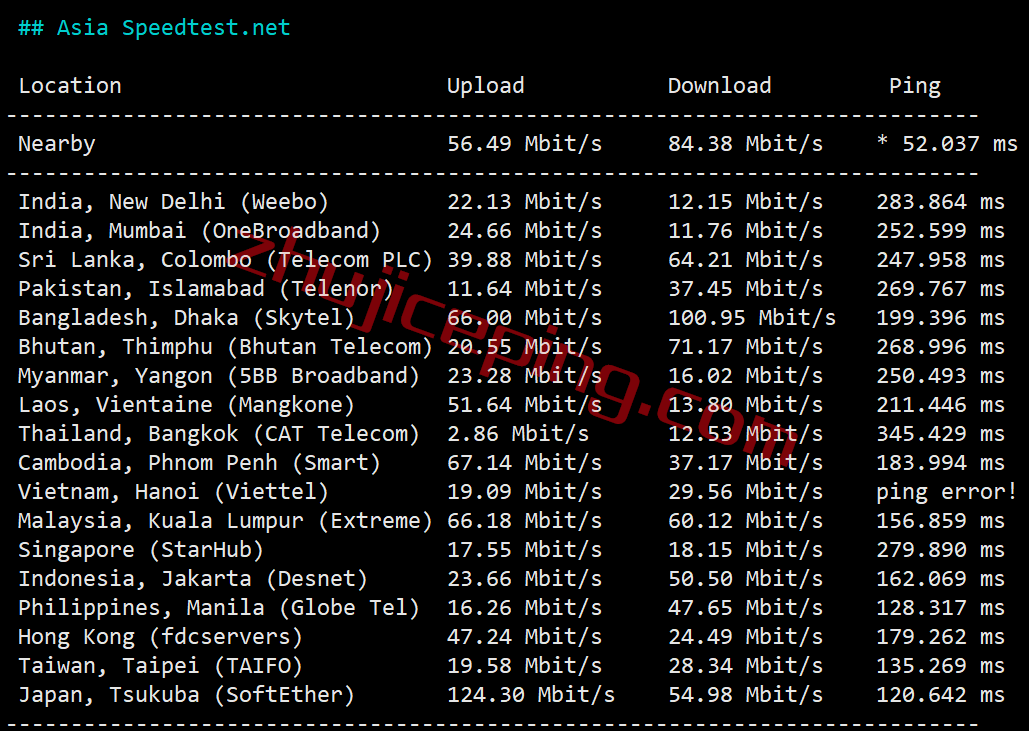
Task: Select the Nearby result row label
Action: (x=57, y=144)
